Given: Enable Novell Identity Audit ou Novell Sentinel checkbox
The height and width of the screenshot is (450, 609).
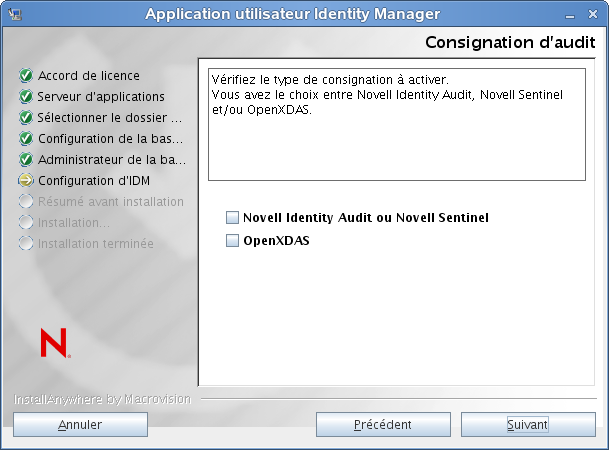Looking at the screenshot, I should pyautogui.click(x=233, y=217).
